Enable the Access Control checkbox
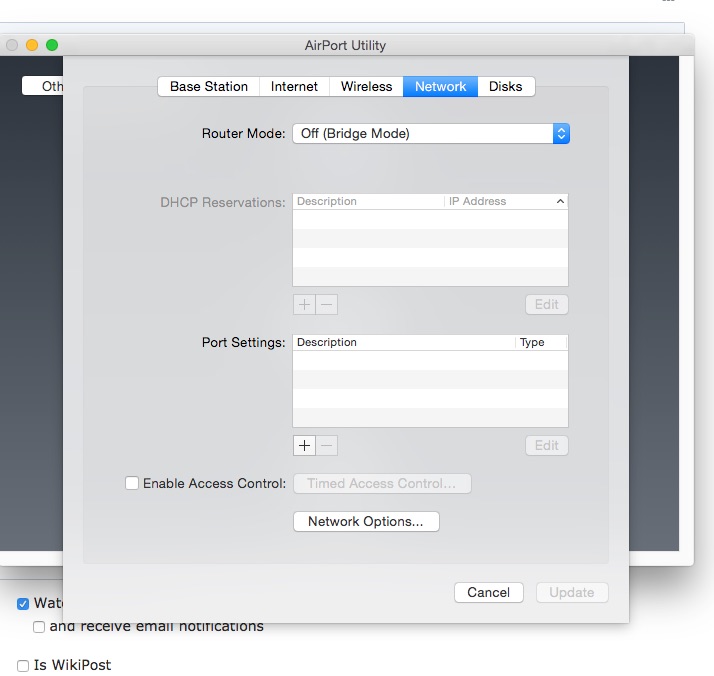Viewport: 714px width, 676px height. point(132,483)
